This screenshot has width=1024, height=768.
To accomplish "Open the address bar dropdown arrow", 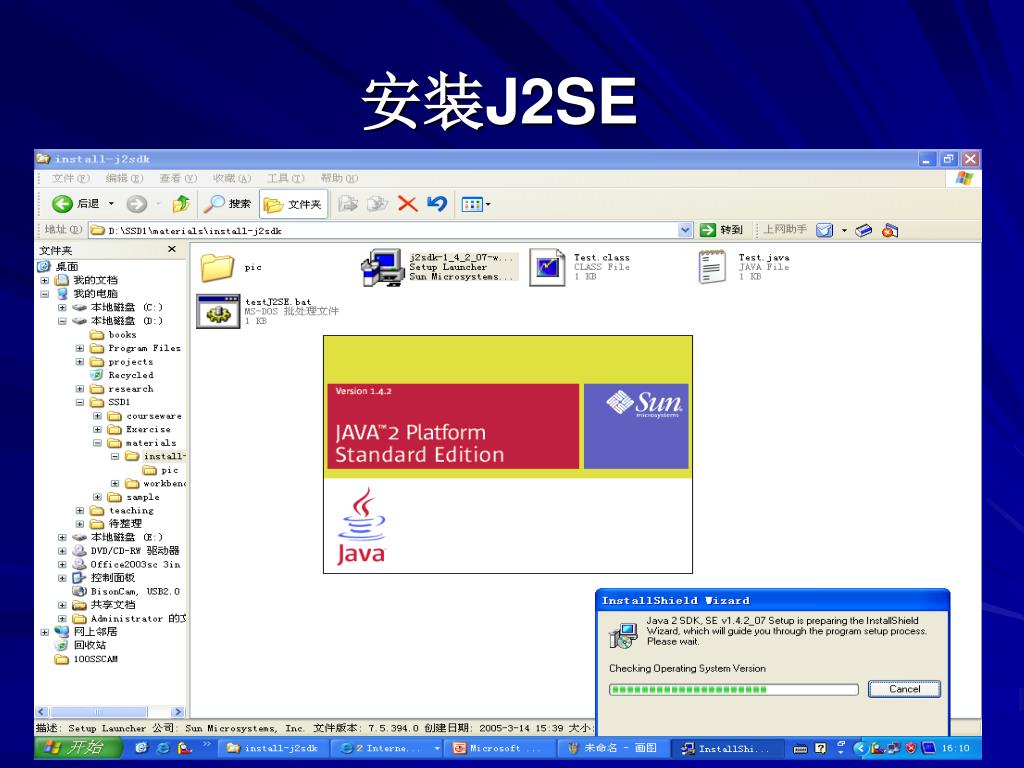I will click(684, 230).
